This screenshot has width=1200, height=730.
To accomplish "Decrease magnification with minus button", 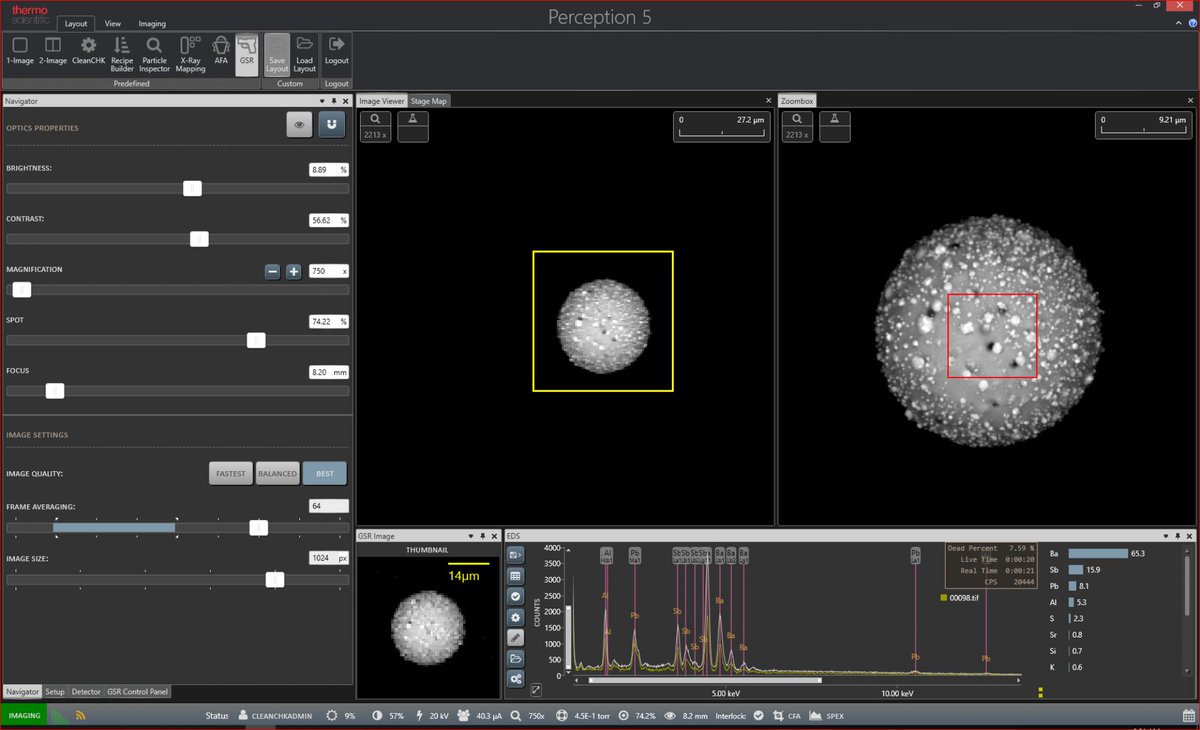I will coord(272,271).
